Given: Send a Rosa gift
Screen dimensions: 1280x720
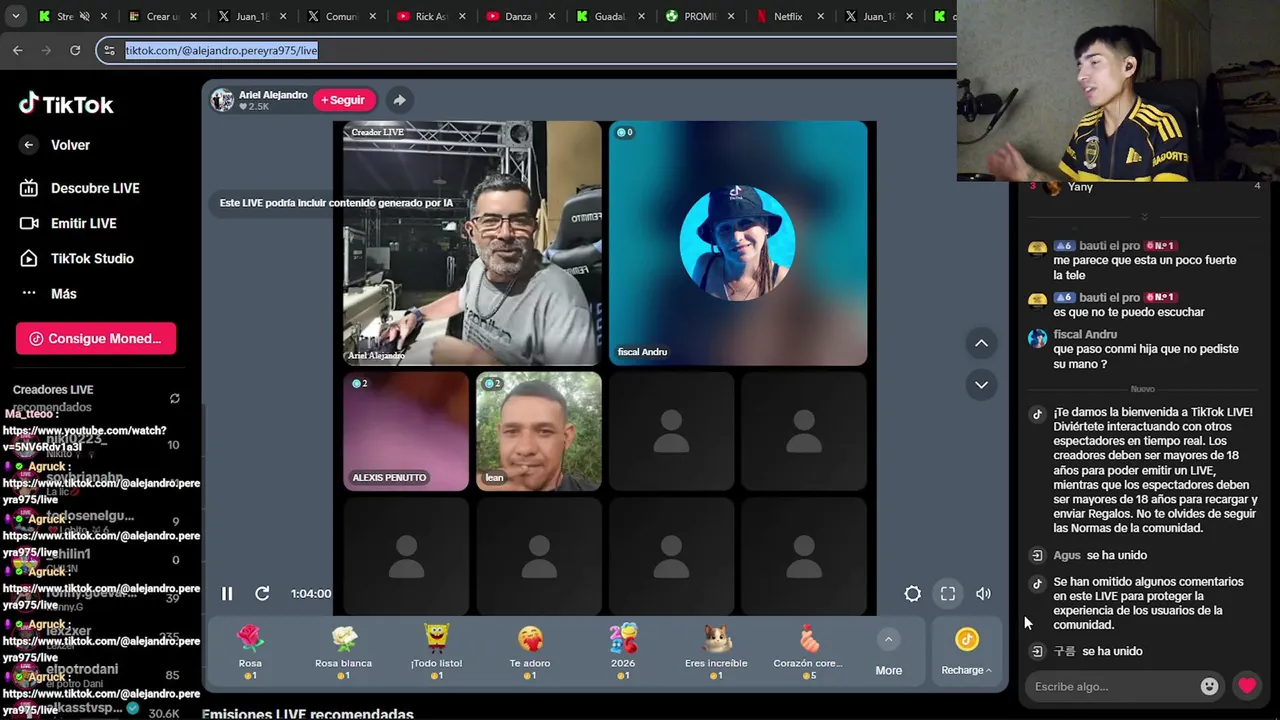Looking at the screenshot, I should tap(250, 651).
